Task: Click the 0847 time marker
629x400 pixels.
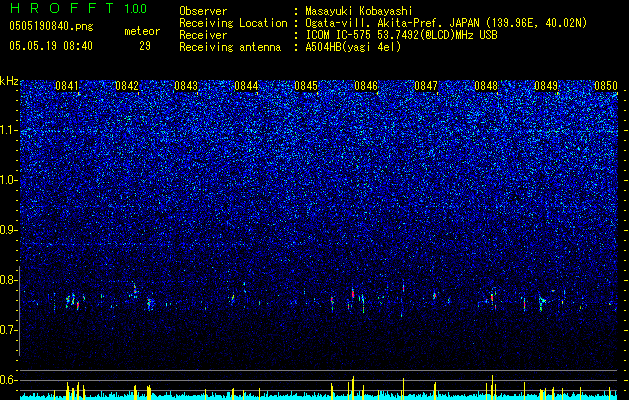Action: coord(426,86)
